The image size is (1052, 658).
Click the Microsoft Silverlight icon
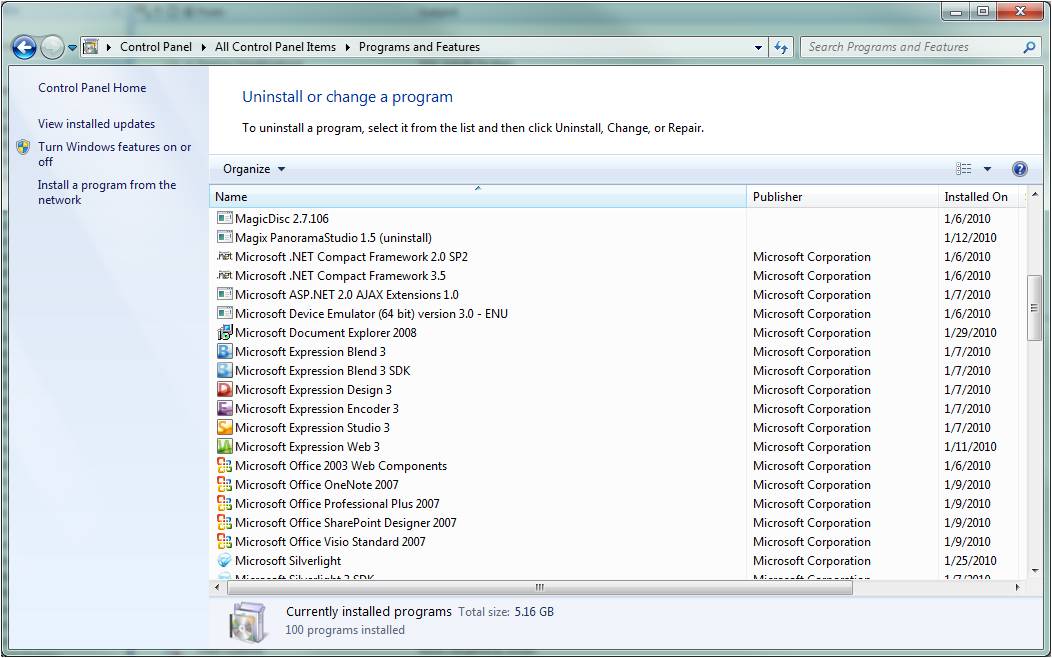(x=225, y=561)
